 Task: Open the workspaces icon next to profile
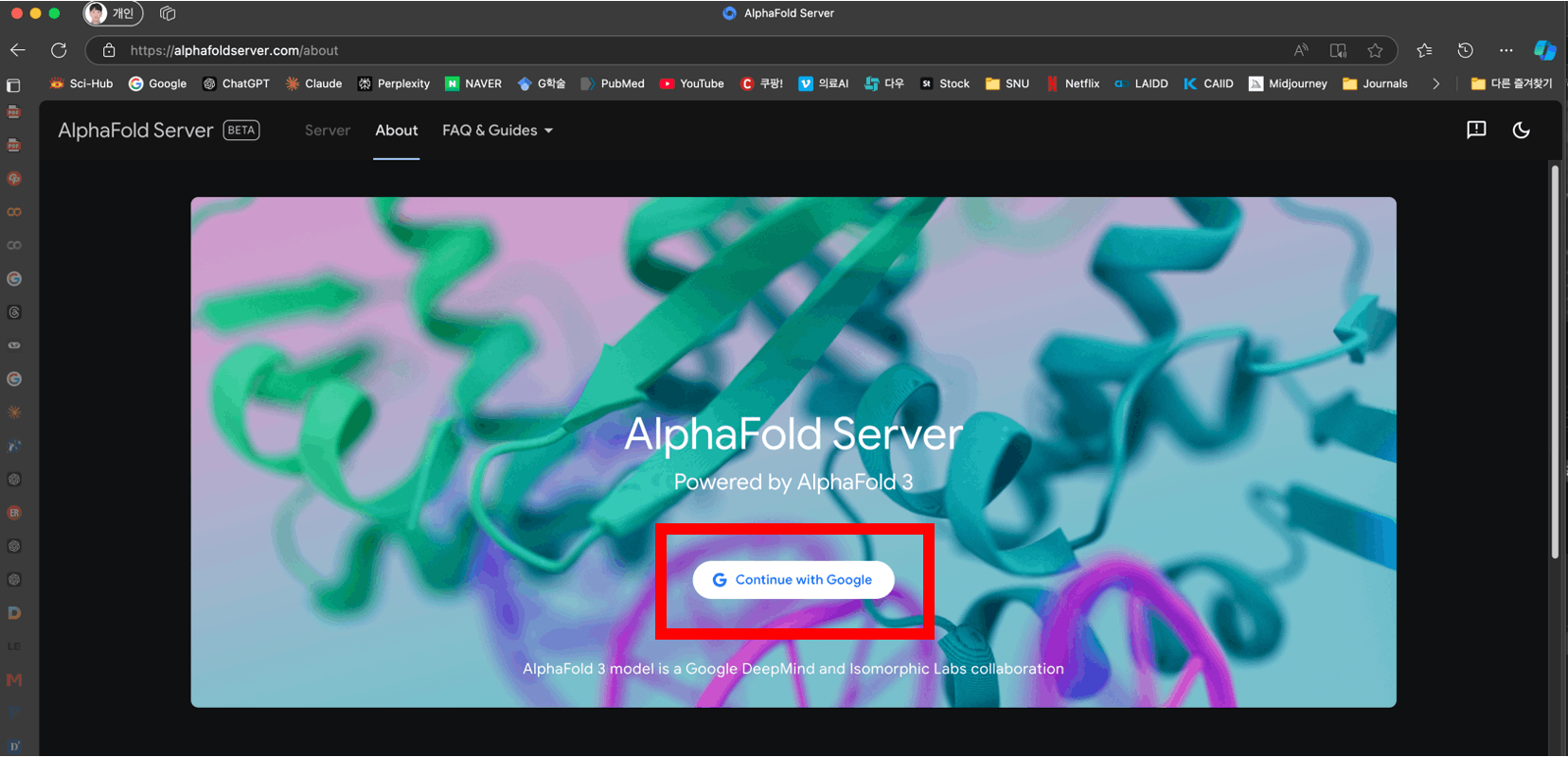pos(169,13)
